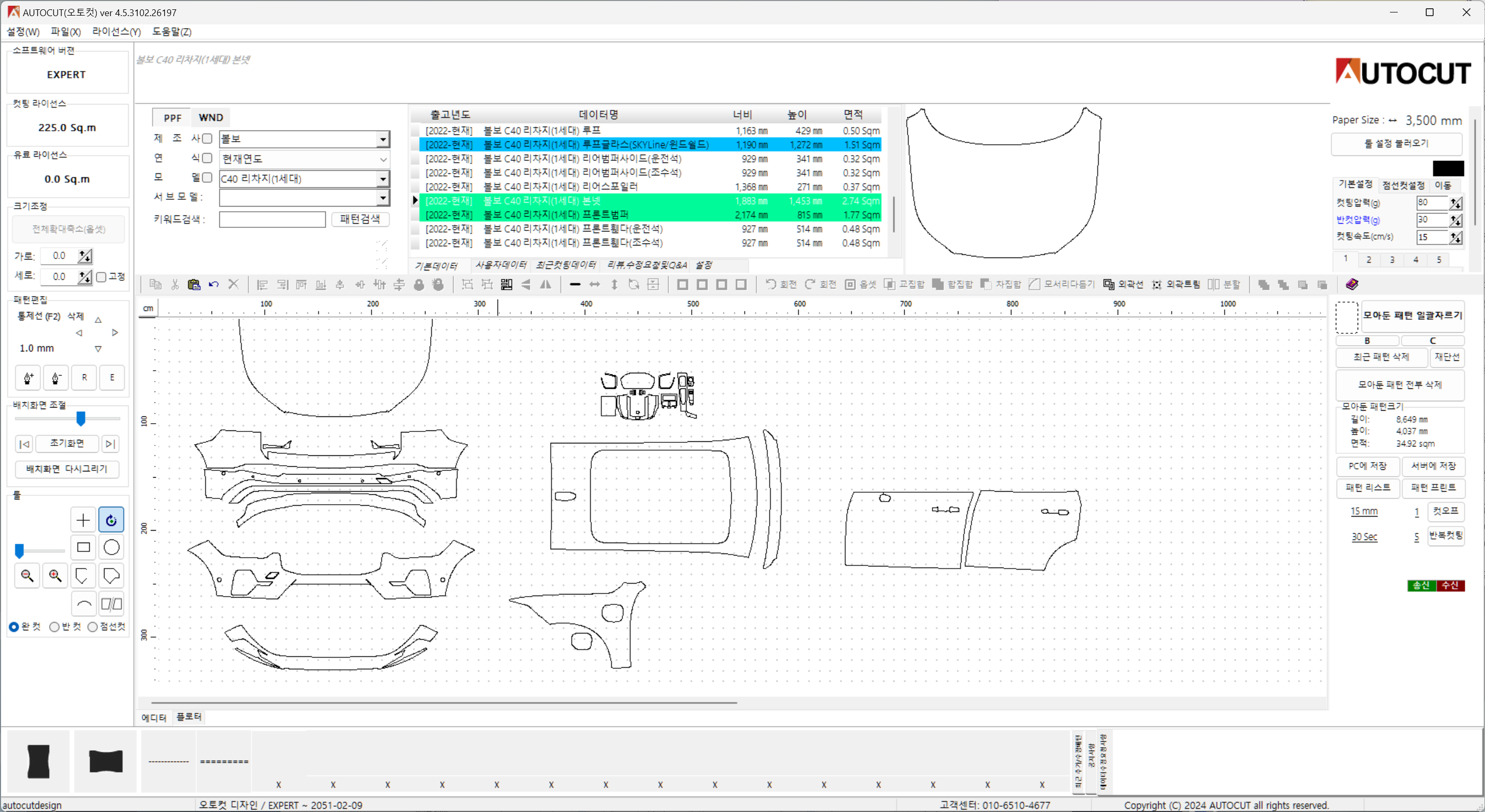This screenshot has height=812, width=1485.
Task: Click the 외곽트림 outline trim tool
Action: [1175, 284]
